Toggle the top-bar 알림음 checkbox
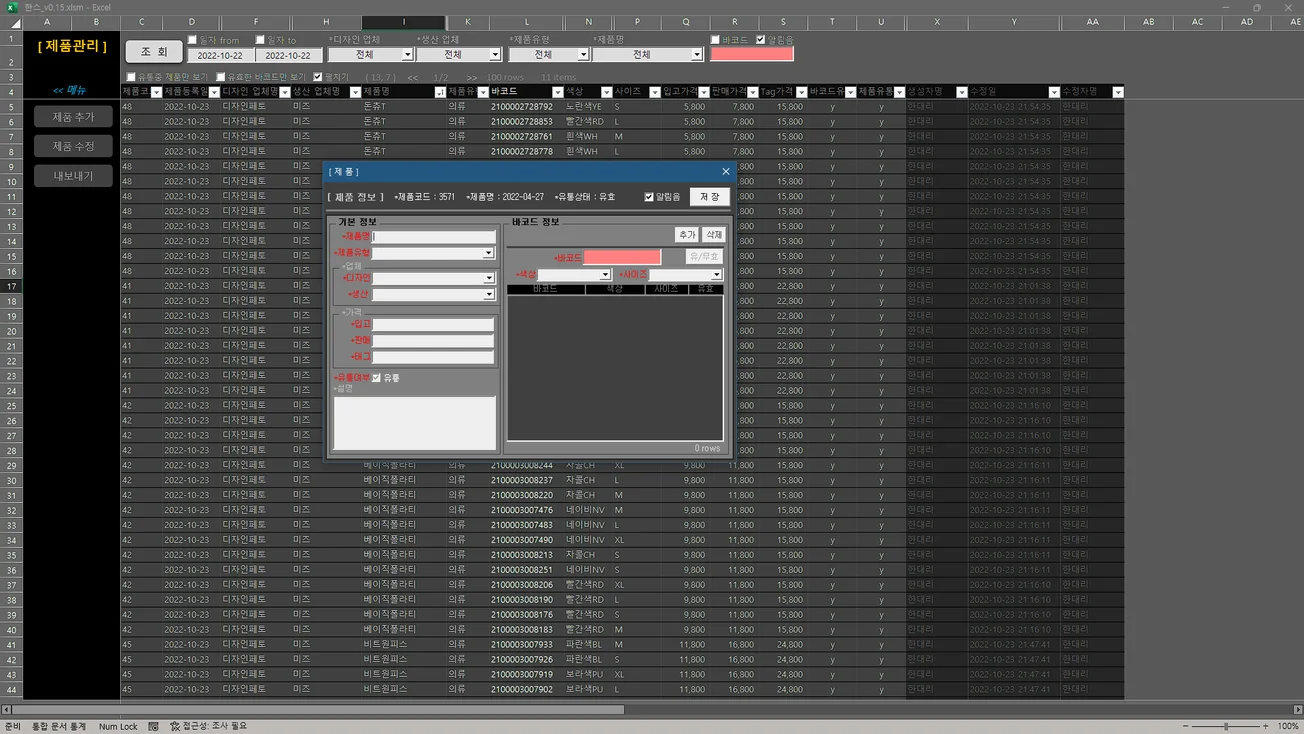 pyautogui.click(x=761, y=40)
